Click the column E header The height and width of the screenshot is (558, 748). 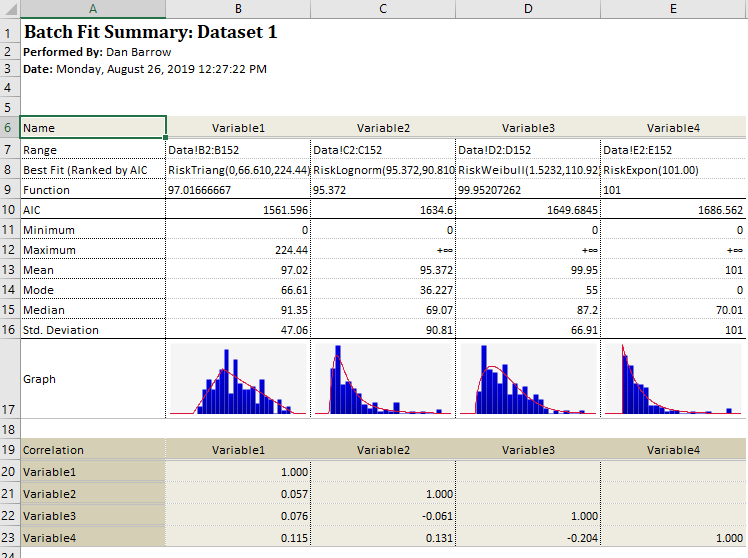672,8
